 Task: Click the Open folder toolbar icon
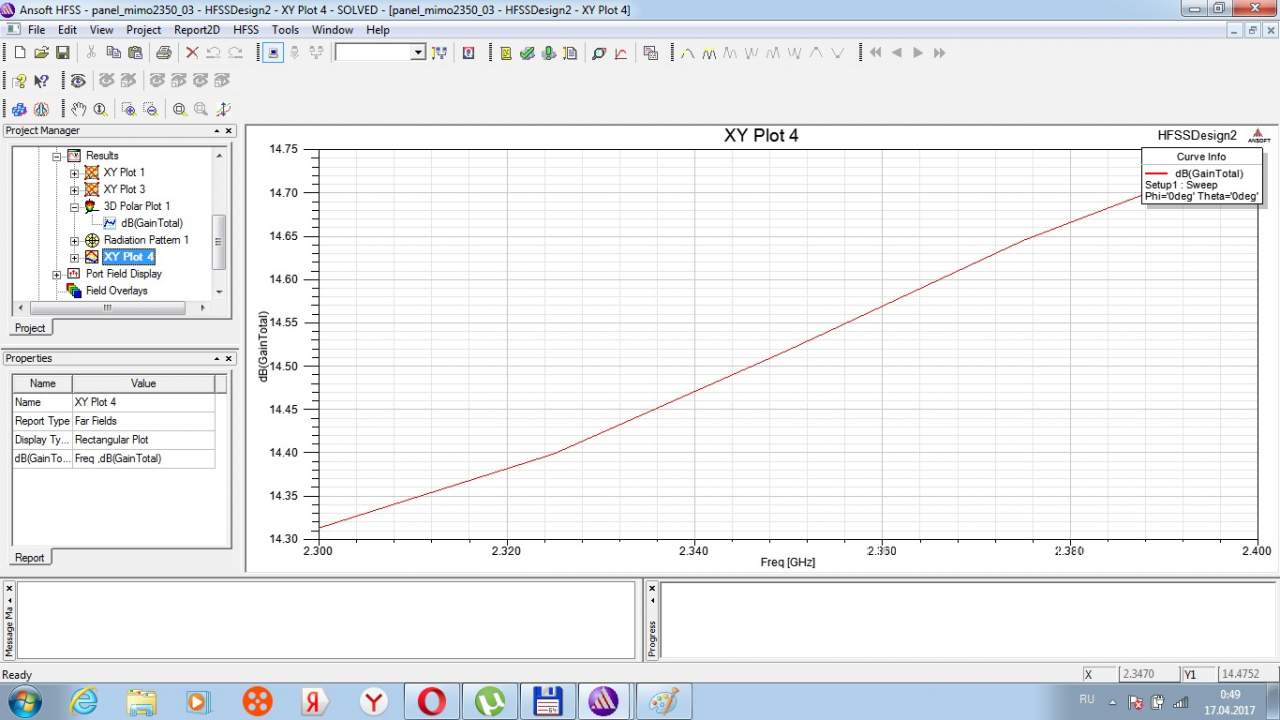point(41,53)
